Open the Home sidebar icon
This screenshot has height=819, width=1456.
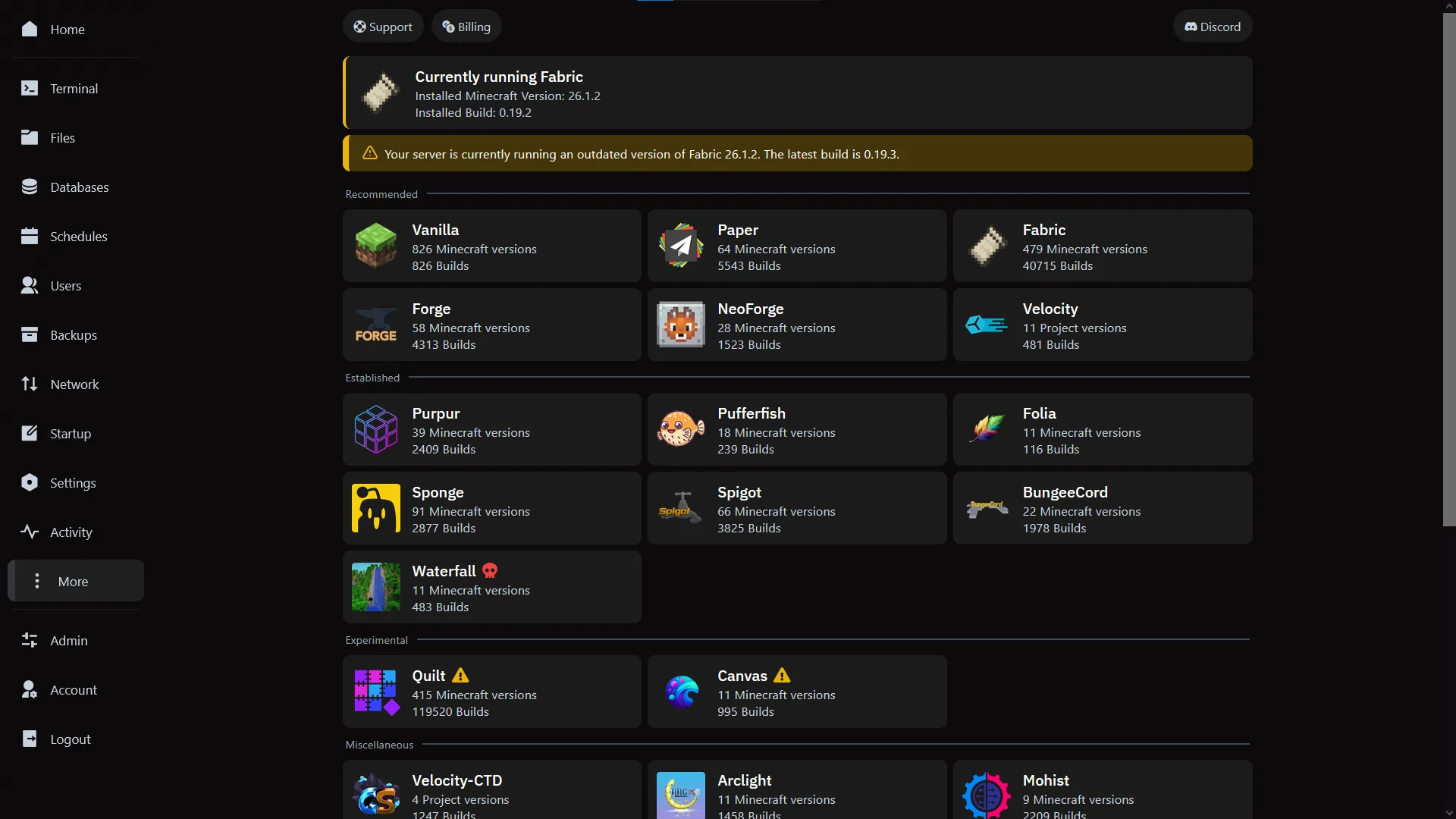click(x=30, y=29)
